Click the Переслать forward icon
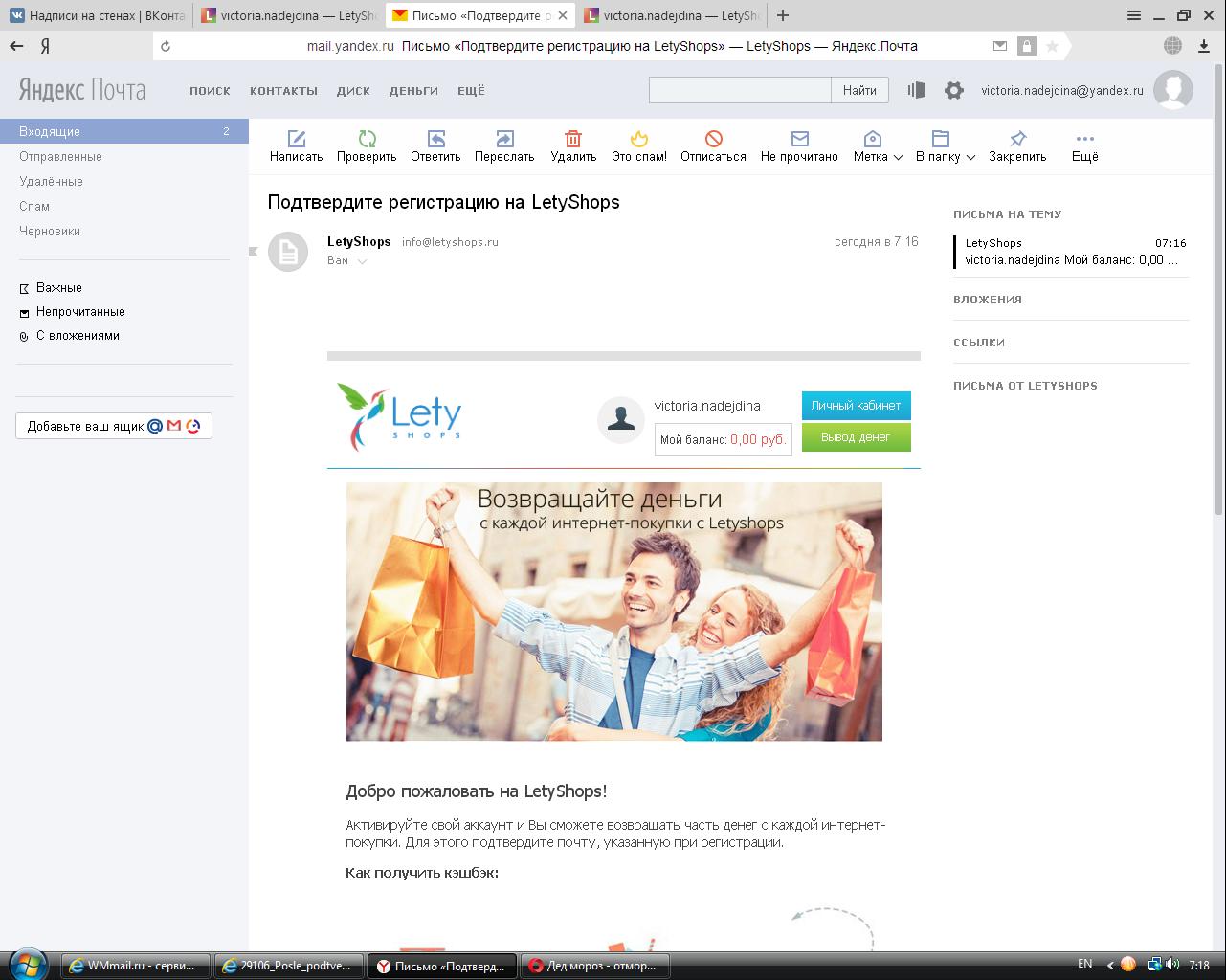This screenshot has height=980, width=1226. pyautogui.click(x=504, y=139)
